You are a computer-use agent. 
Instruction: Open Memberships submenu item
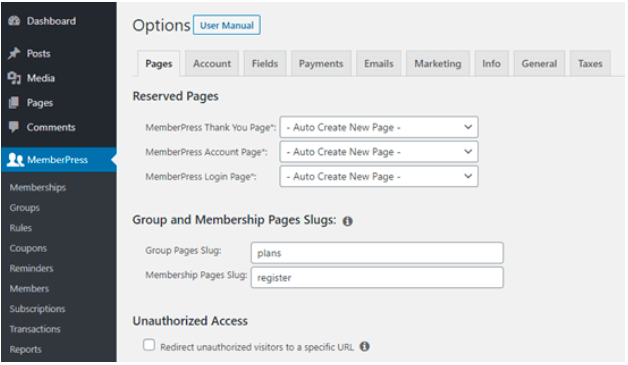[38, 188]
